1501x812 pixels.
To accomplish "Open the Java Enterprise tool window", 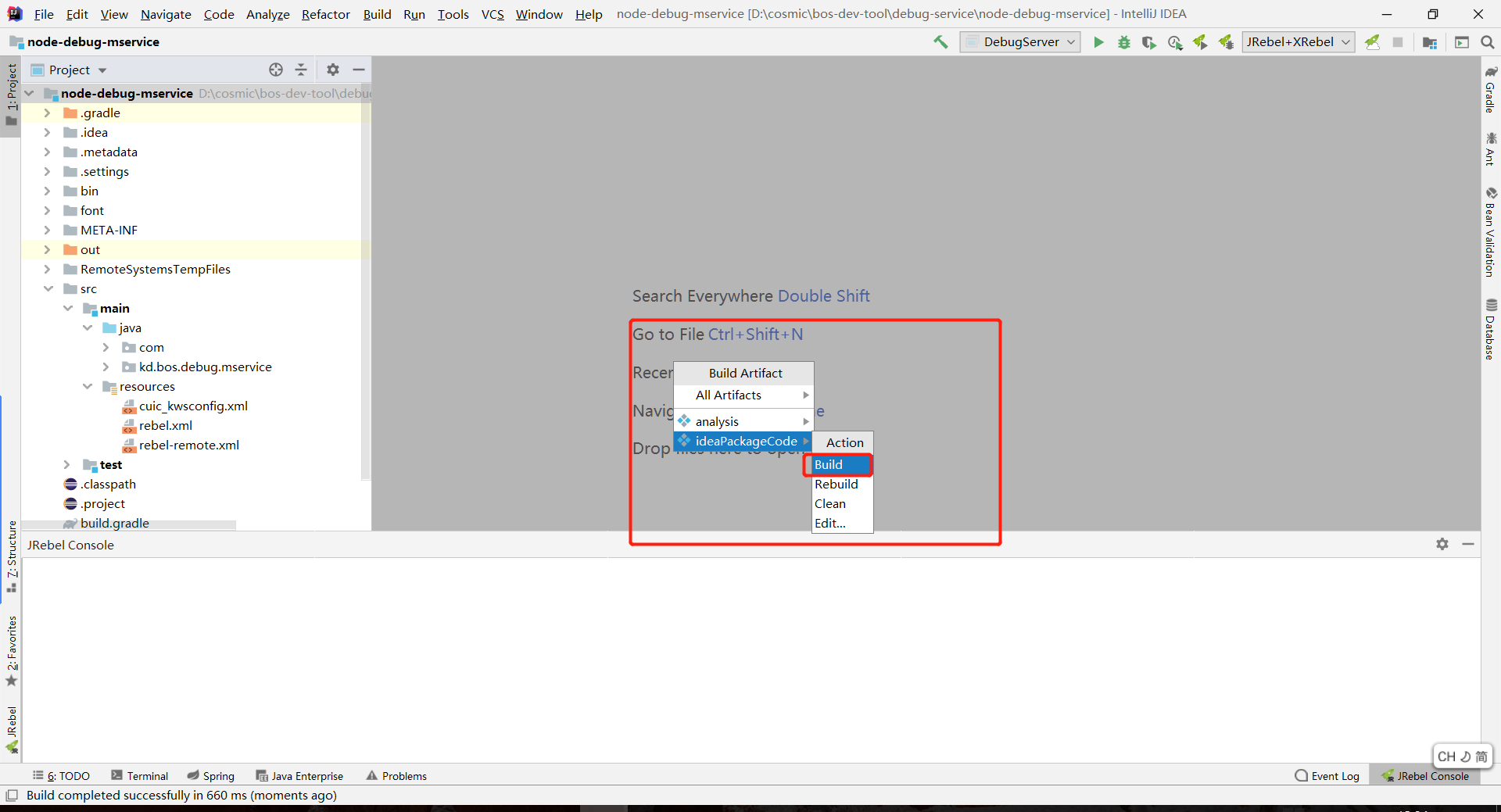I will [299, 775].
